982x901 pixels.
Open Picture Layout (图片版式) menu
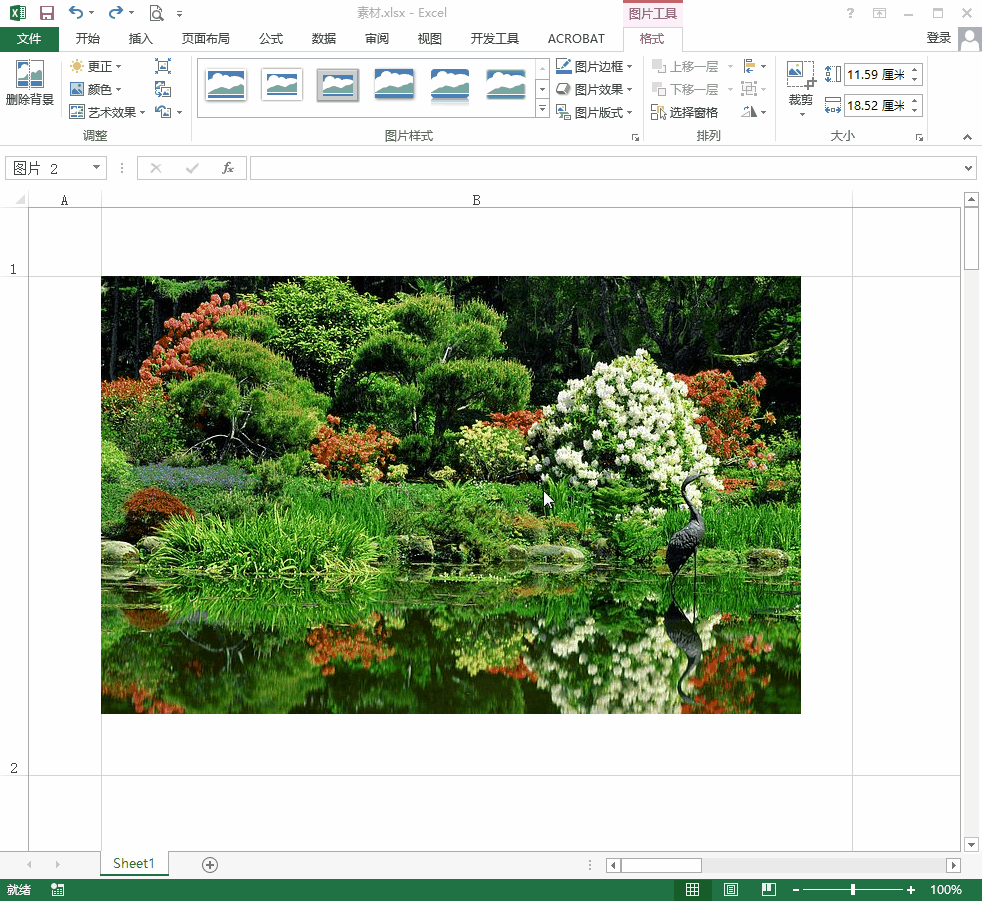coord(594,113)
